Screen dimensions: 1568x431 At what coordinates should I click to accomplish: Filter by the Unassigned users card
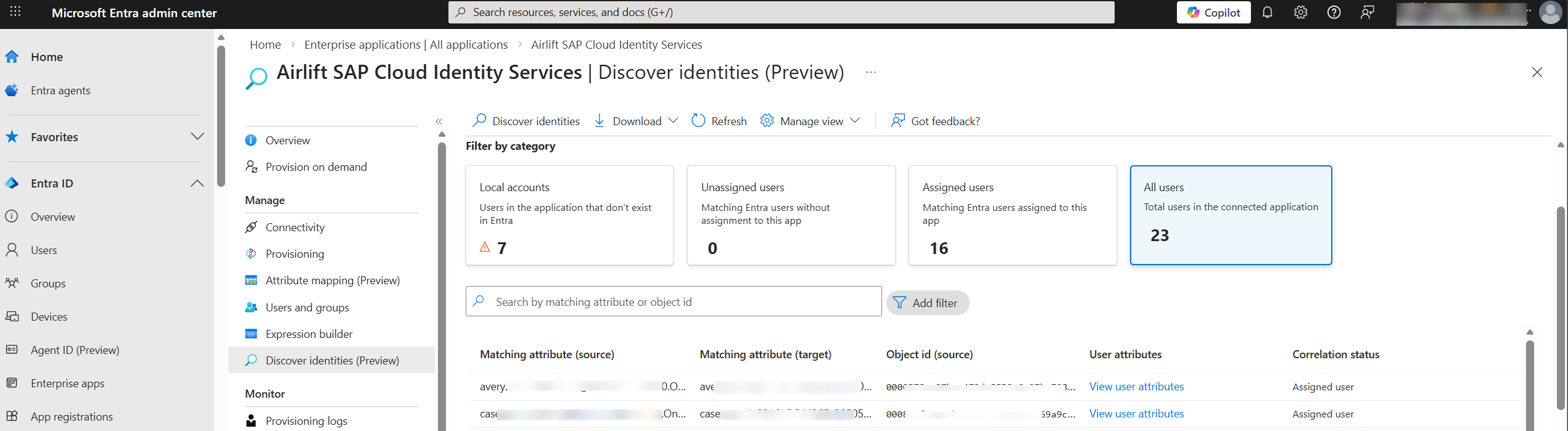791,215
